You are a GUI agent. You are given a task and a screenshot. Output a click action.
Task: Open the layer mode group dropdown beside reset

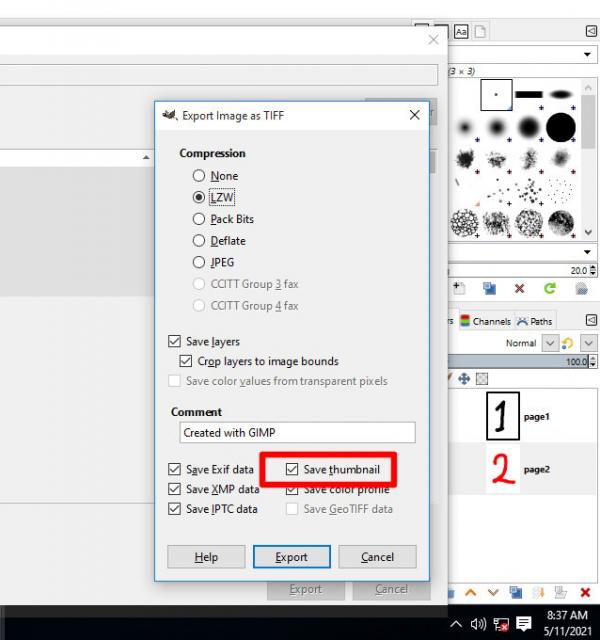click(589, 343)
